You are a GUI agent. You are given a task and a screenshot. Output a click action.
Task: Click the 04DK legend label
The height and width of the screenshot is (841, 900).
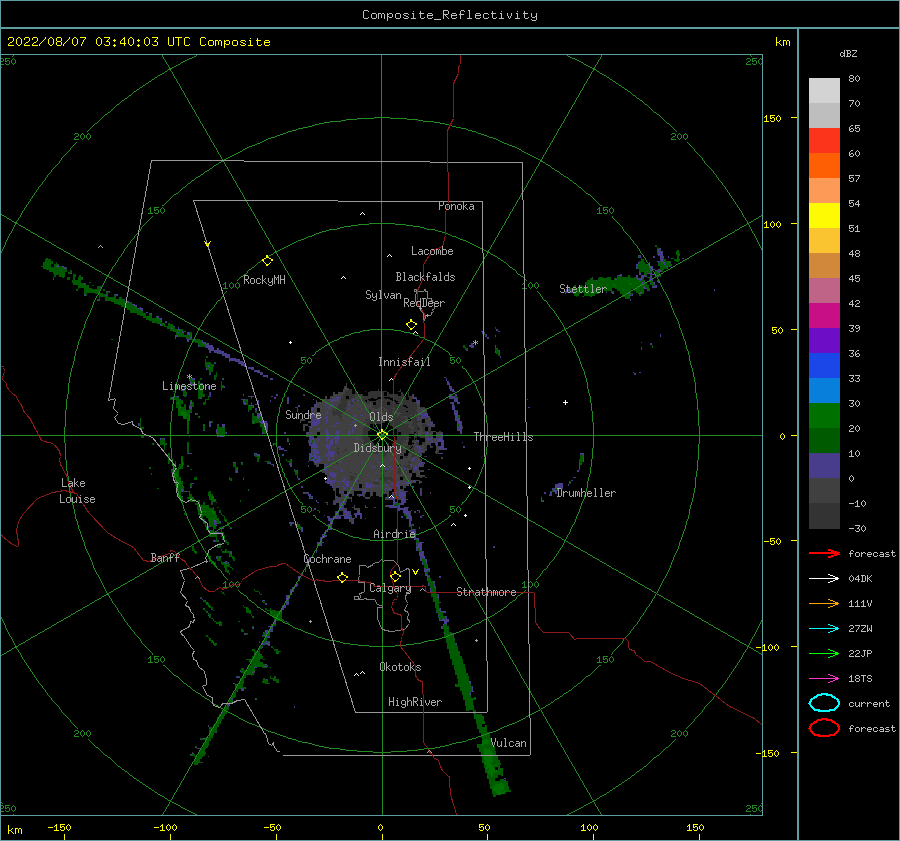point(860,579)
